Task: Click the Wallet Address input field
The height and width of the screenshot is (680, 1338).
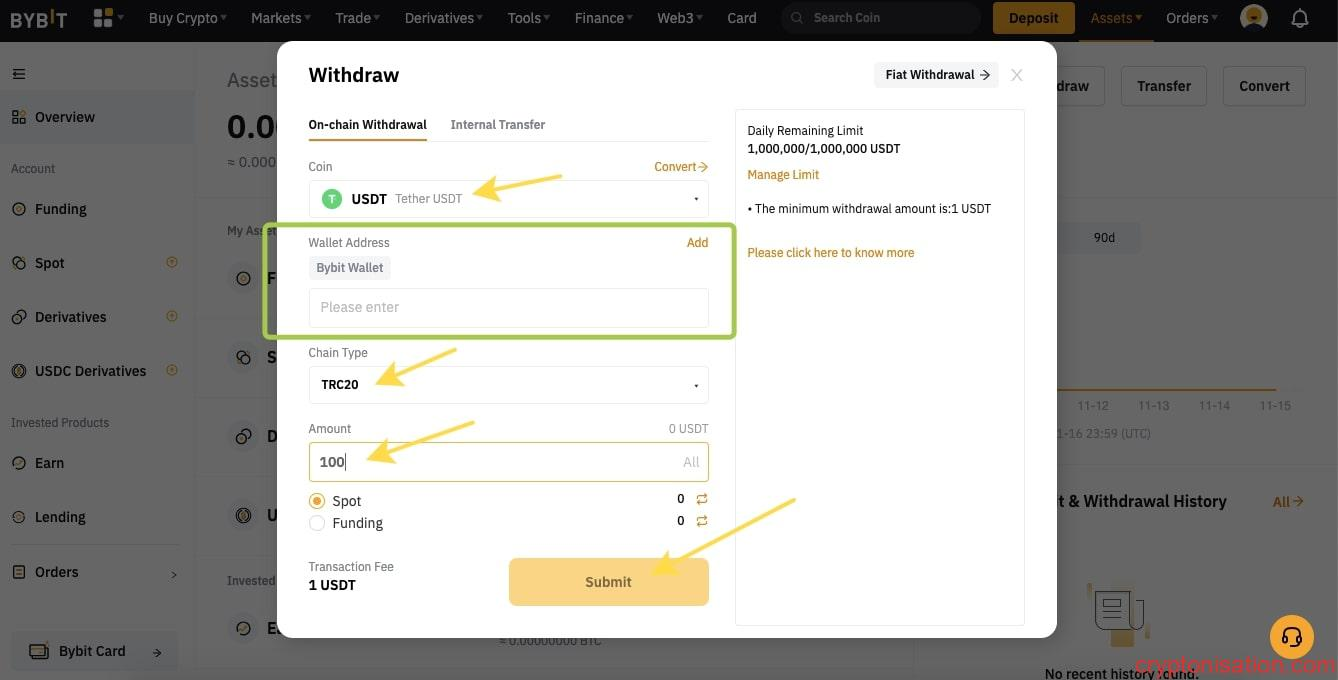Action: tap(508, 307)
